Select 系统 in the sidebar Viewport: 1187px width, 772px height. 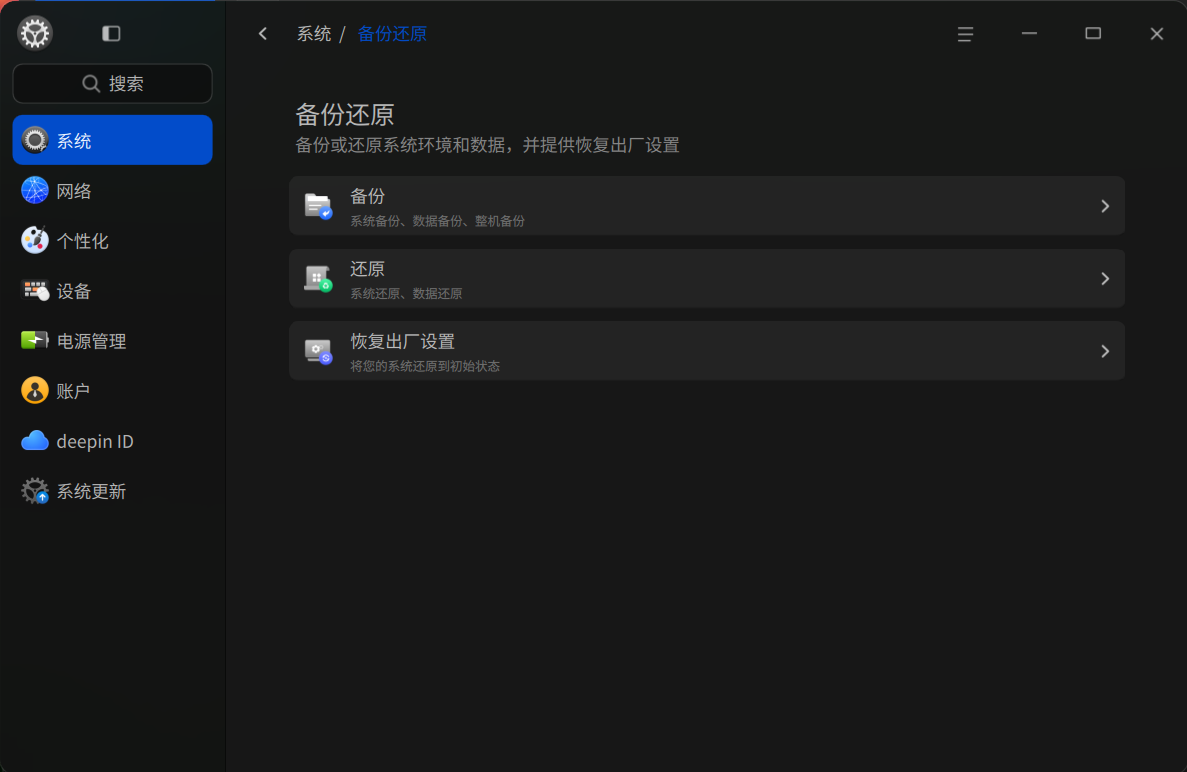tap(113, 140)
